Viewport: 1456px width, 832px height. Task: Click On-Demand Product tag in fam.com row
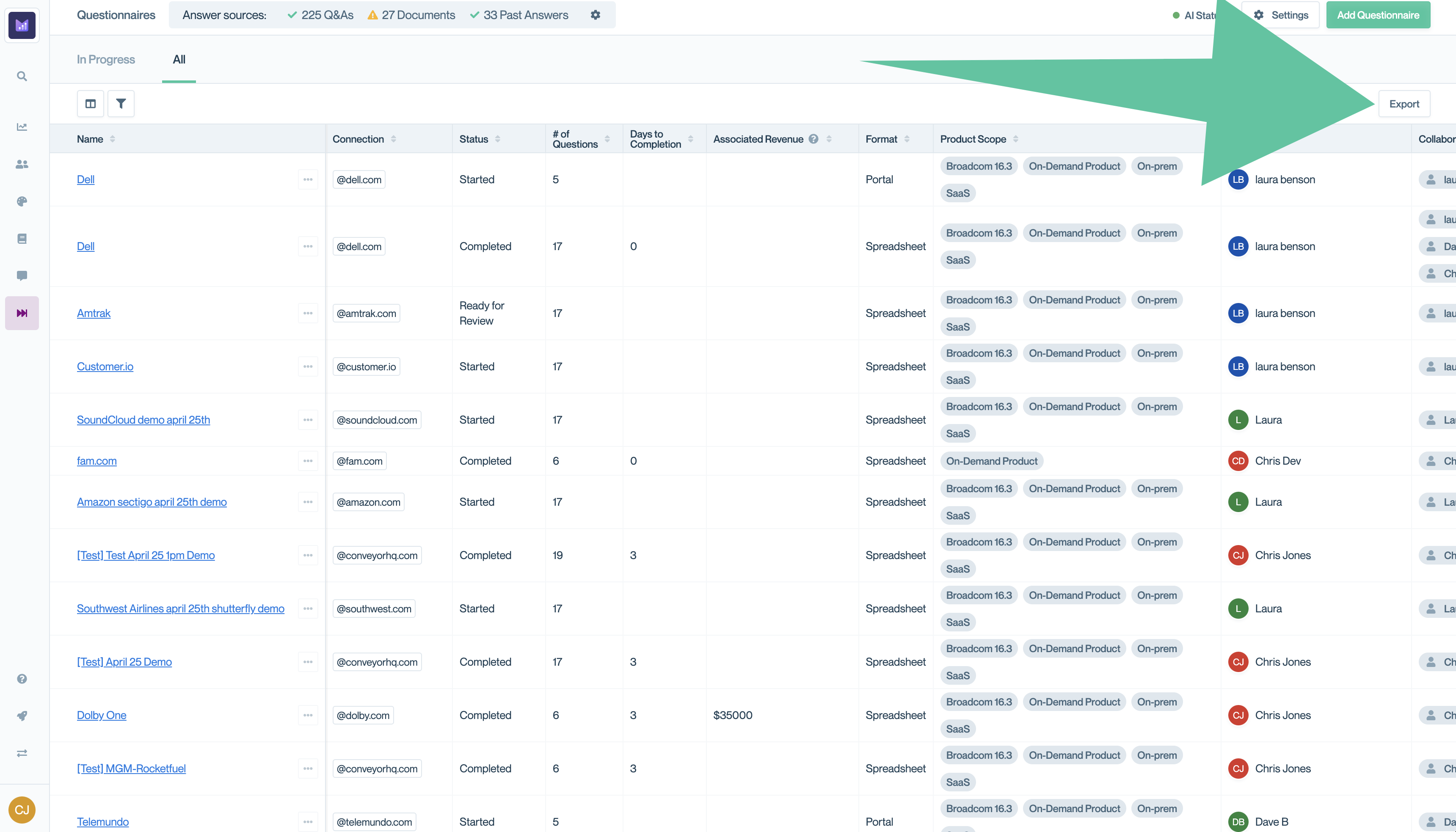(991, 460)
